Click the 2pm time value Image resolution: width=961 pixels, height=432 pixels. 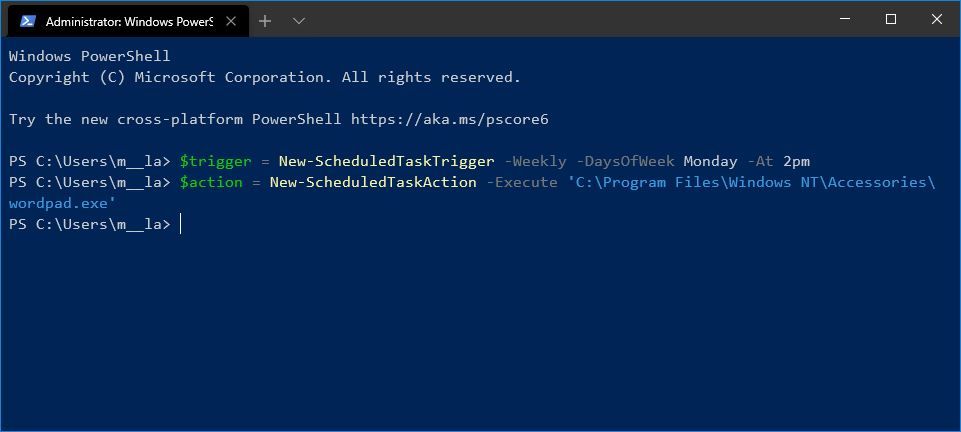(795, 161)
